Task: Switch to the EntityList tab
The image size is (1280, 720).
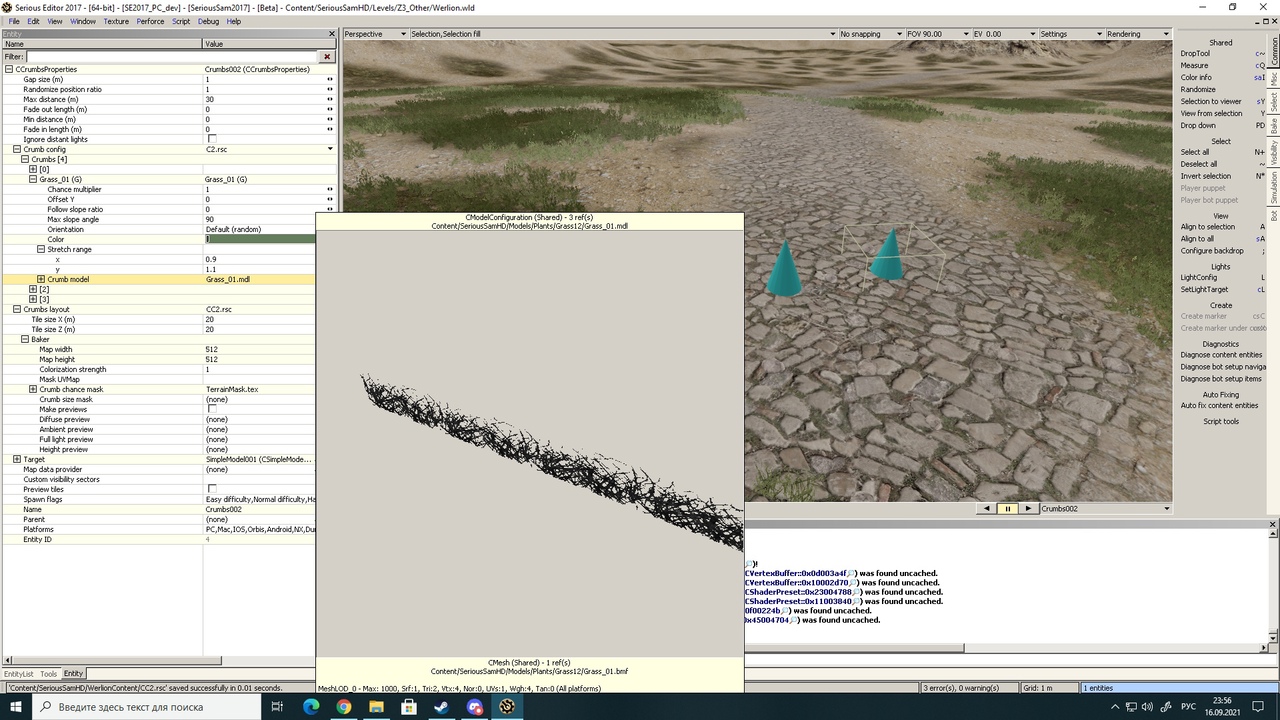Action: 18,674
